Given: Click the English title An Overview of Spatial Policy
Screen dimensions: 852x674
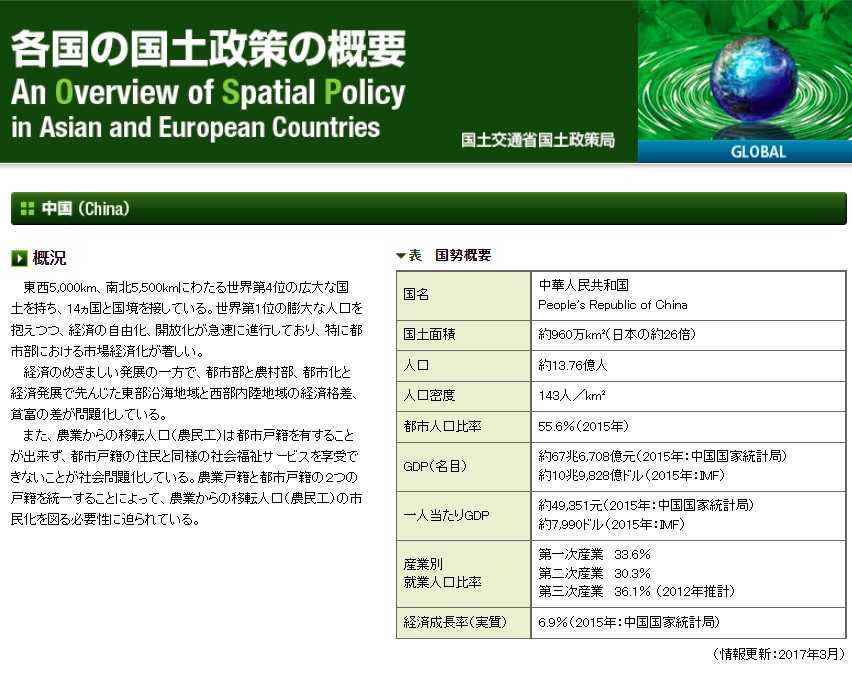Looking at the screenshot, I should tap(208, 93).
